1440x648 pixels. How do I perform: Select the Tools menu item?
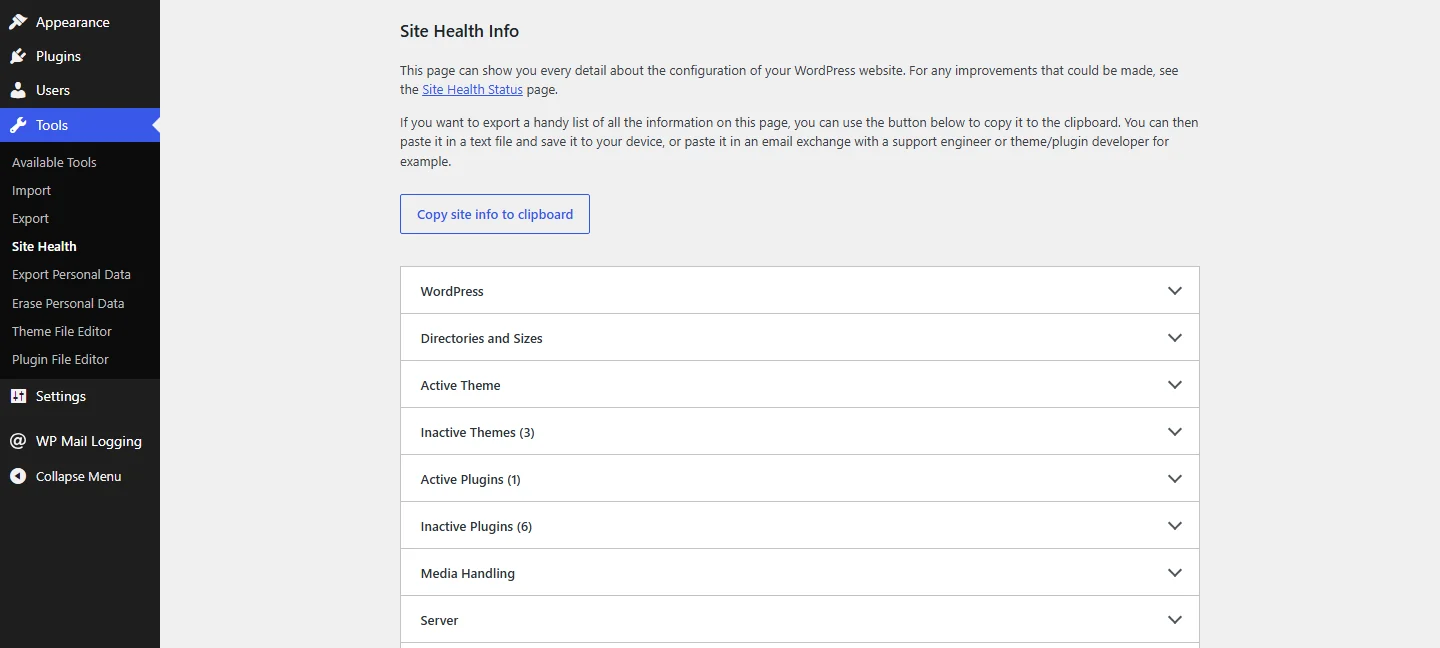pos(80,125)
